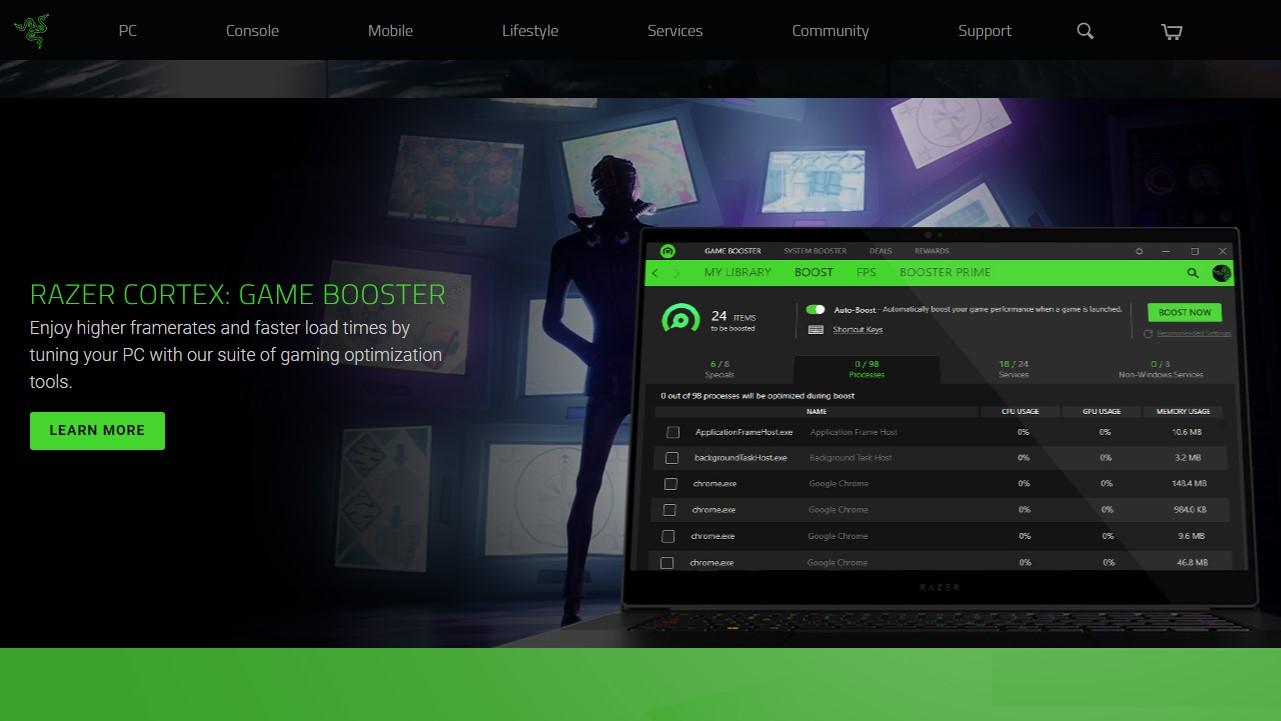Toggle the Auto-Boost switch
Viewport: 1281px width, 721px height.
[x=816, y=310]
